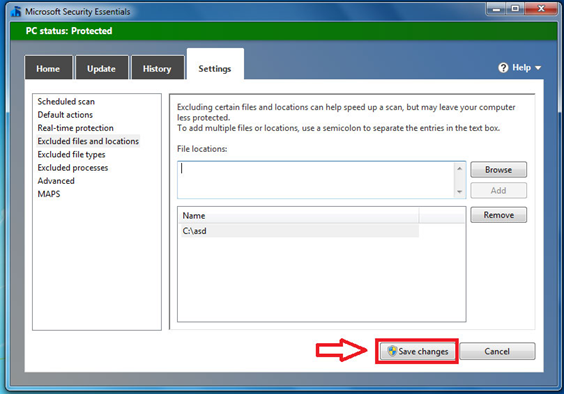This screenshot has height=394, width=564.
Task: Expand the Help dropdown arrow
Action: coord(538,68)
